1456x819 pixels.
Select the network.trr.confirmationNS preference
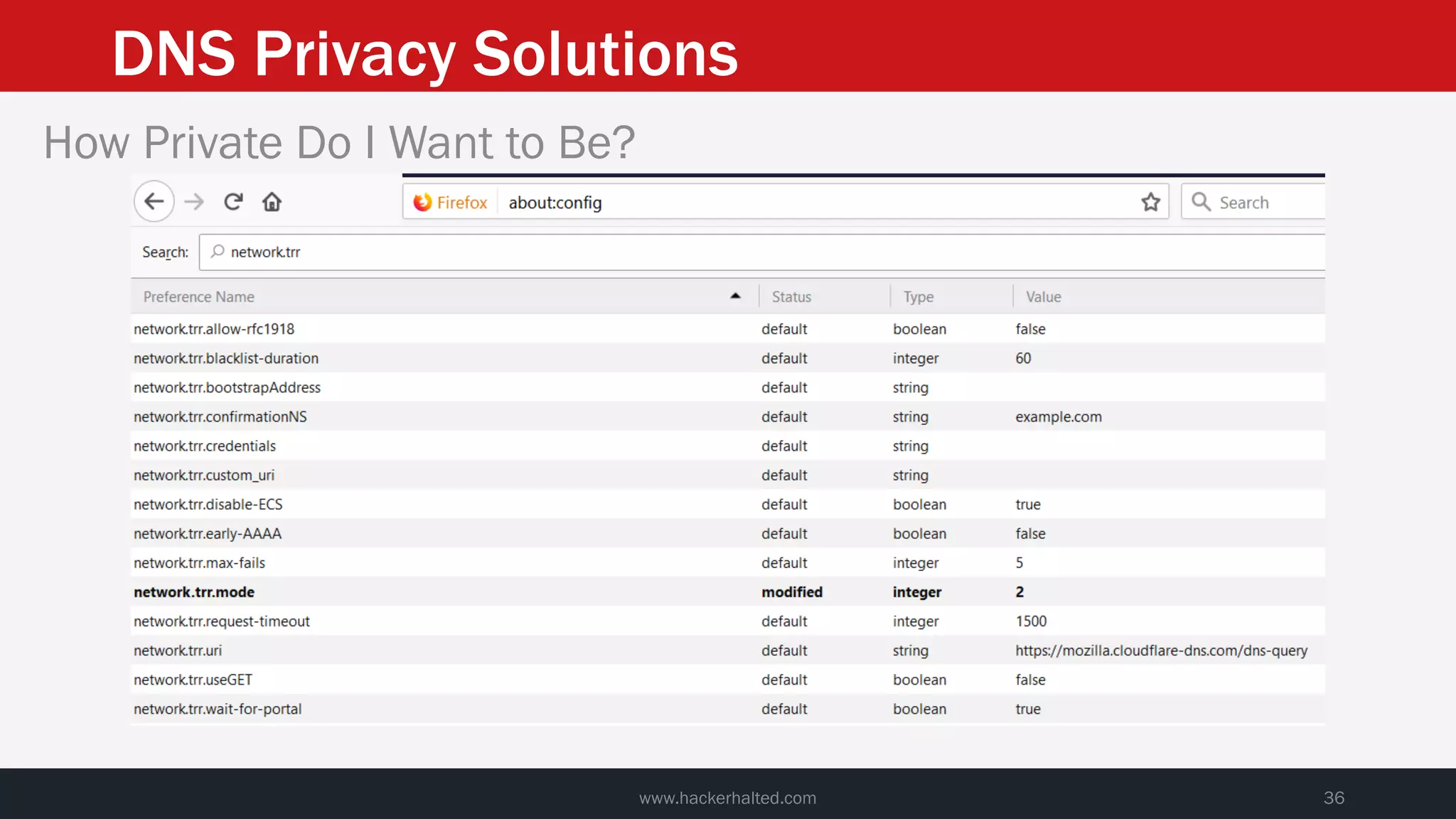pyautogui.click(x=728, y=417)
